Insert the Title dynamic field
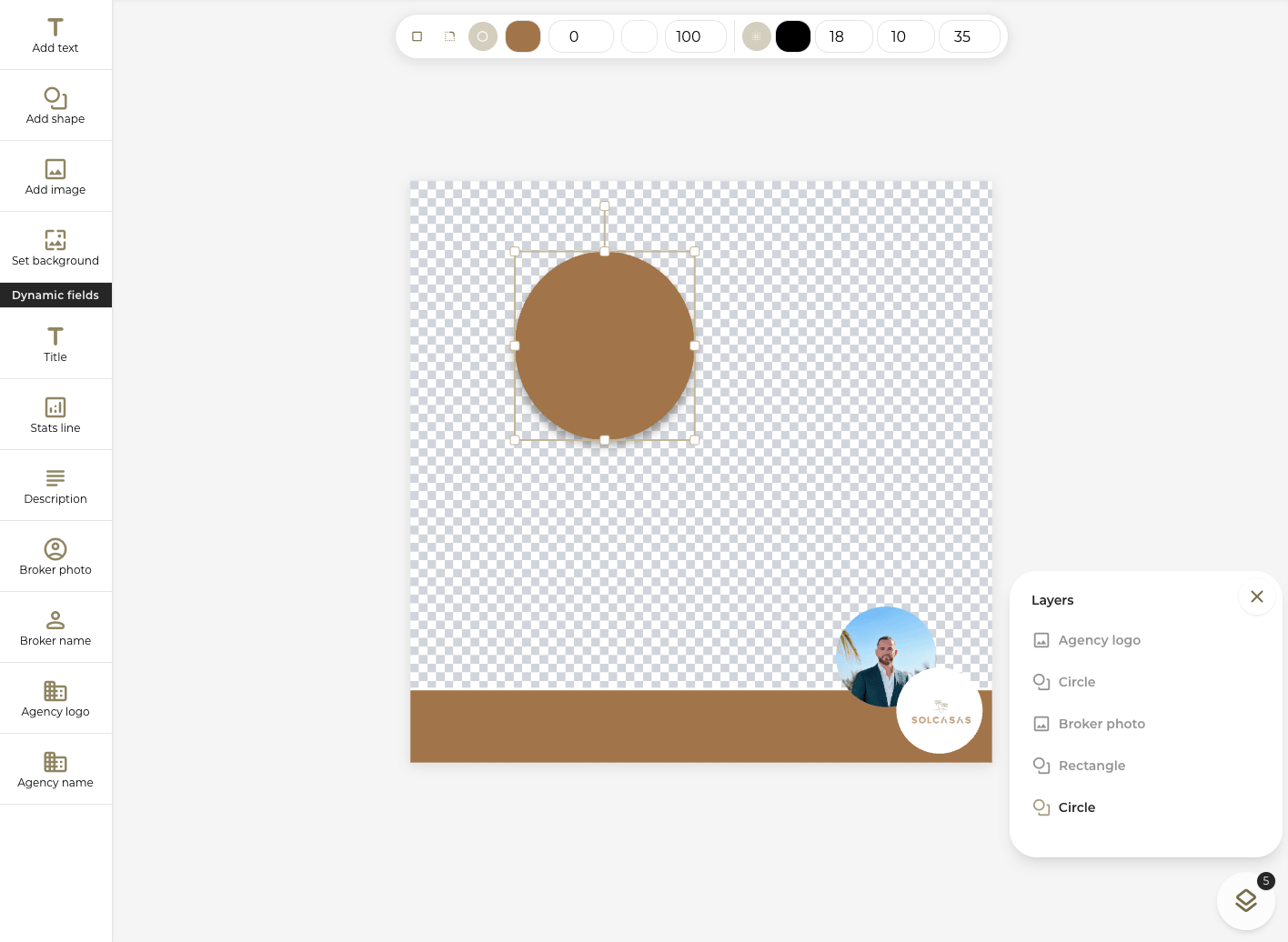 pyautogui.click(x=55, y=344)
